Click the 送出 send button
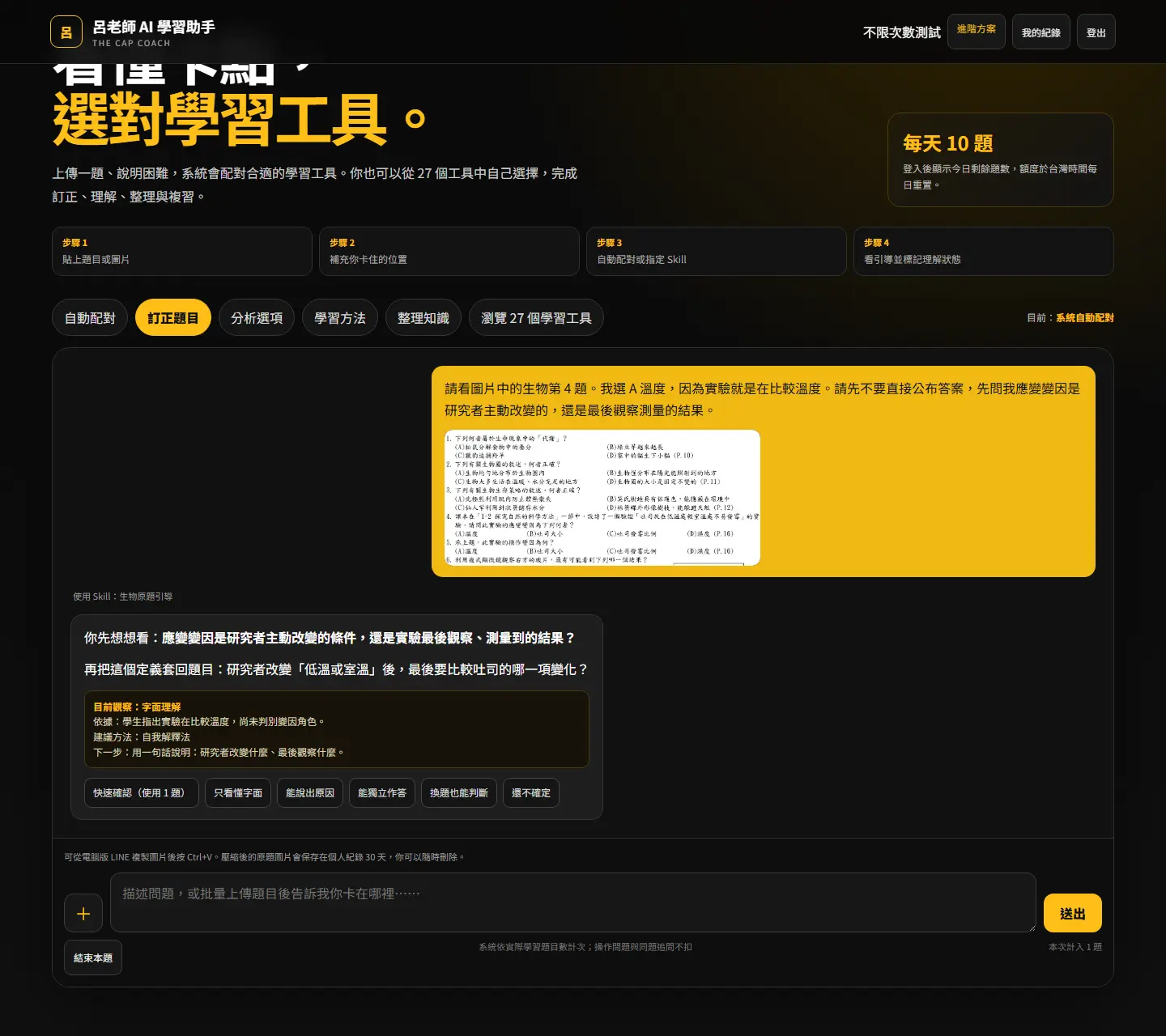This screenshot has width=1166, height=1036. pos(1073,914)
